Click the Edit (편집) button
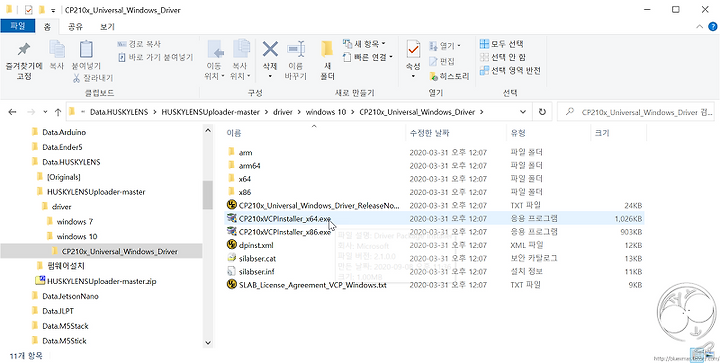 [442, 61]
